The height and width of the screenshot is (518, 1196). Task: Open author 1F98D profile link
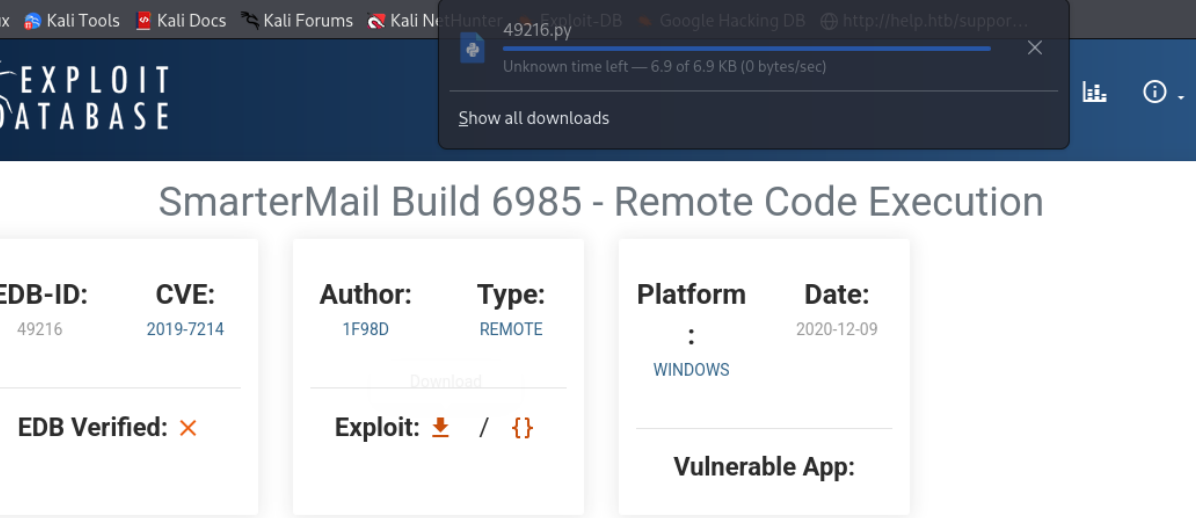click(365, 329)
